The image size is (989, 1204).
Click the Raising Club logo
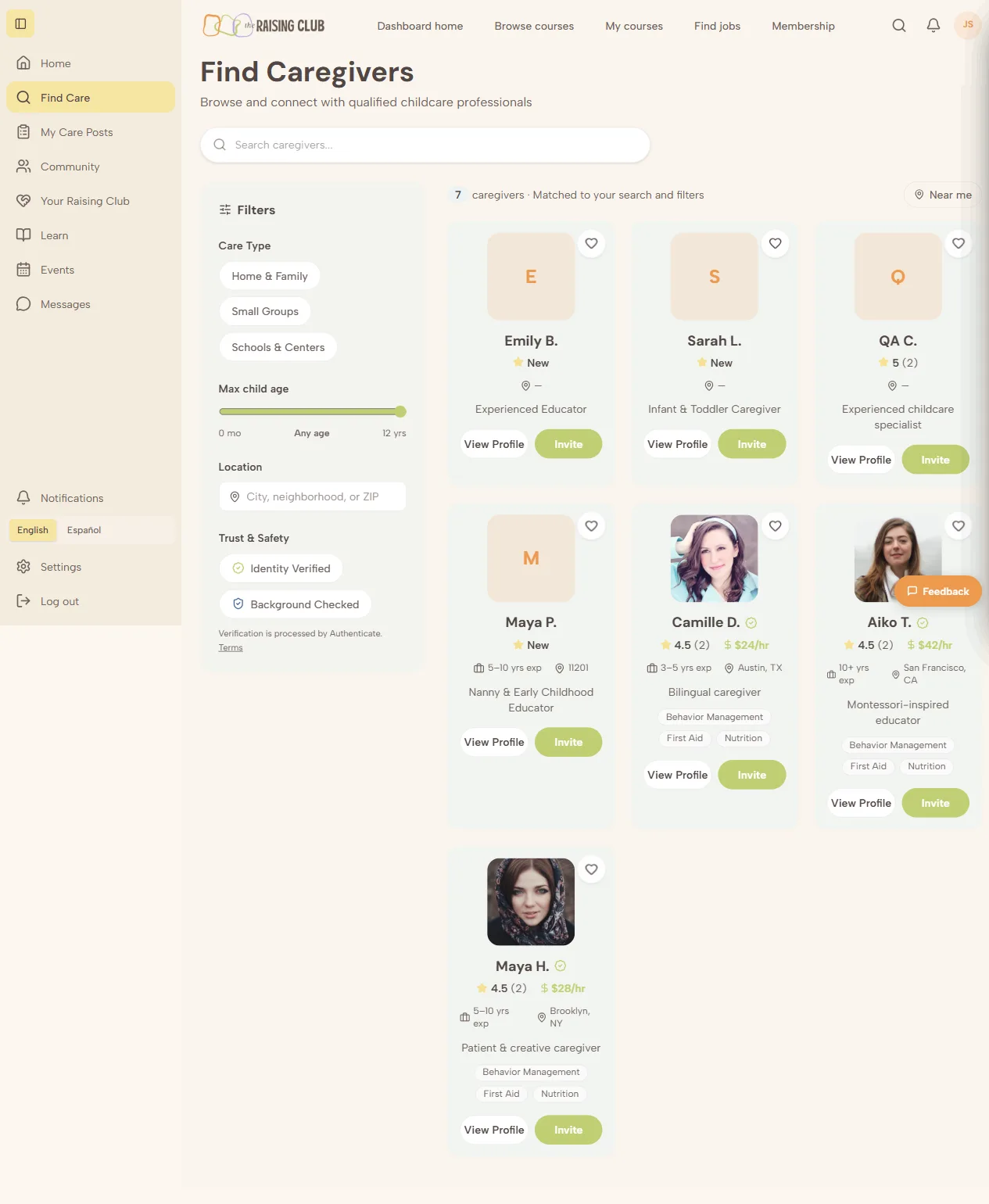point(263,26)
